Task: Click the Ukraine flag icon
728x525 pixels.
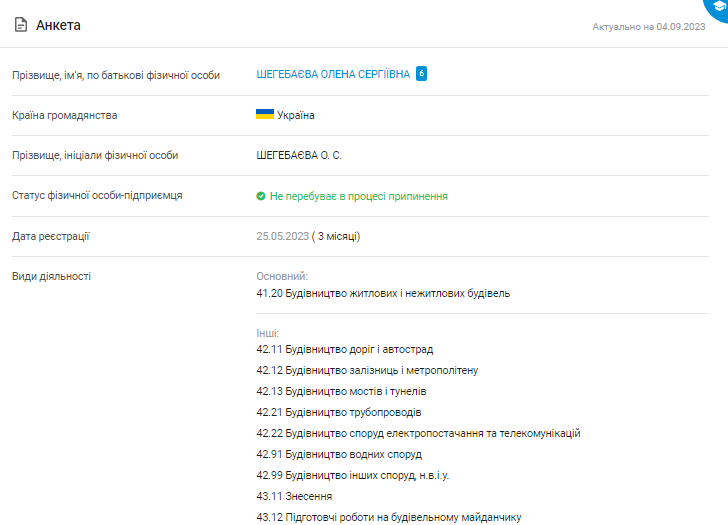Action: (x=265, y=115)
